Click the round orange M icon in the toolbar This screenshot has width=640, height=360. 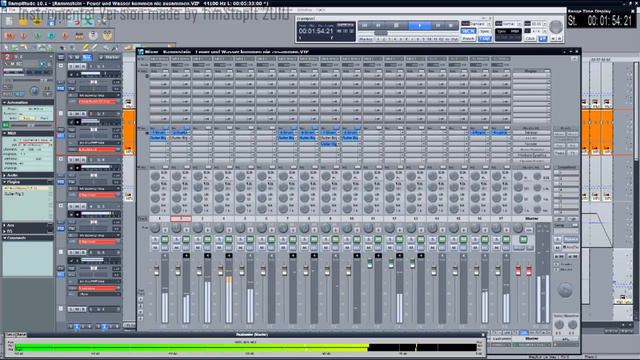tap(9, 36)
